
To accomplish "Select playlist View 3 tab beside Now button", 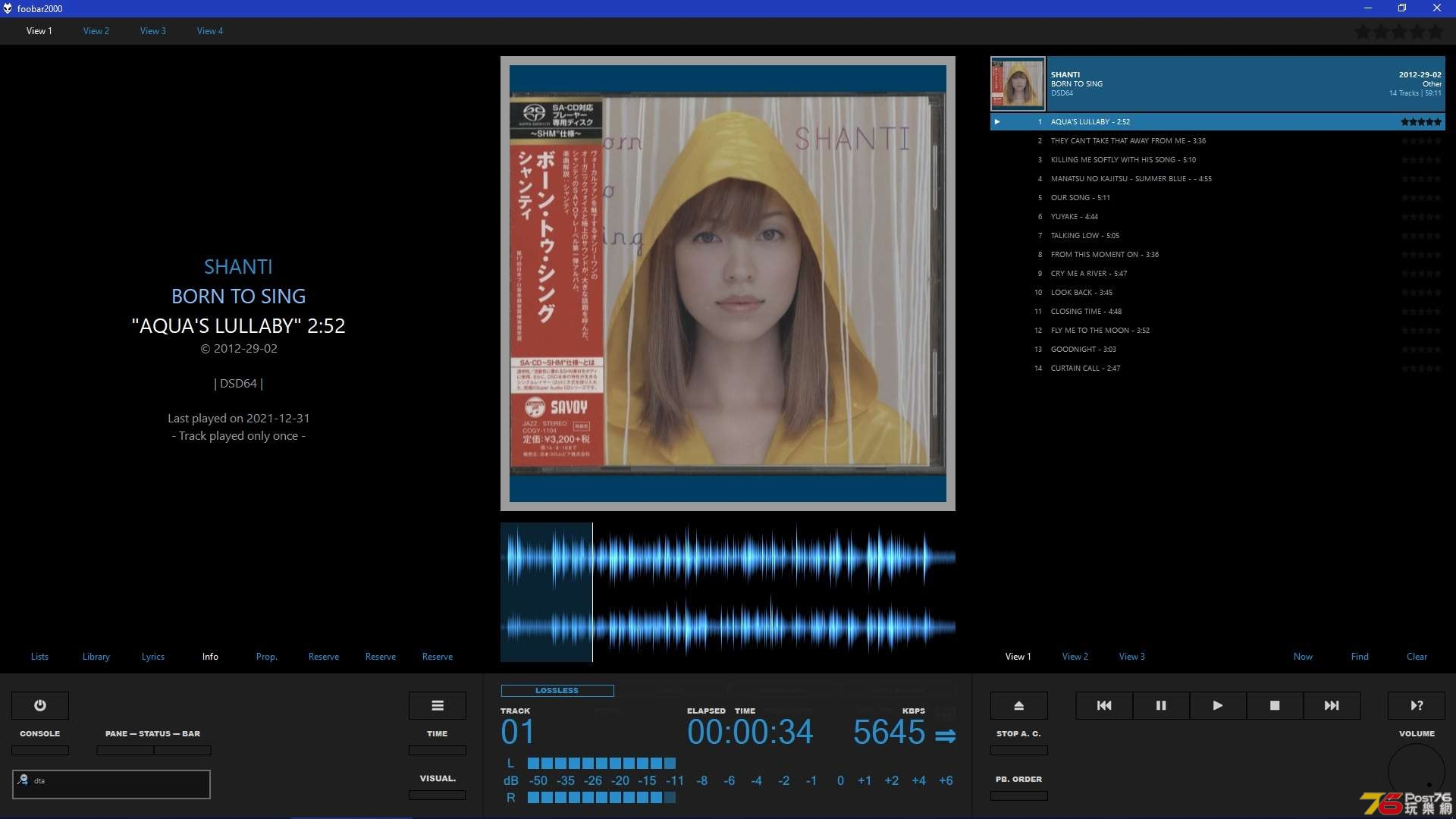I will click(1132, 657).
